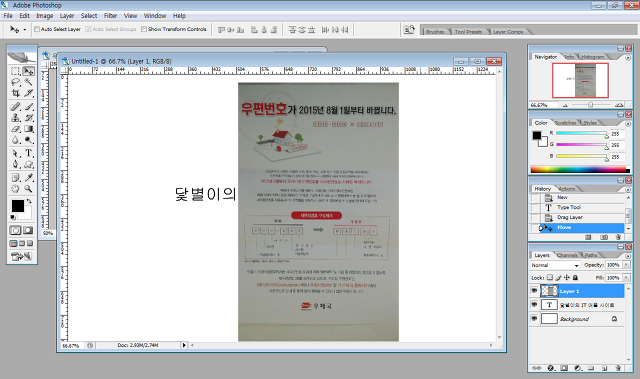
Task: Open the History panel options menu
Action: coord(628,190)
